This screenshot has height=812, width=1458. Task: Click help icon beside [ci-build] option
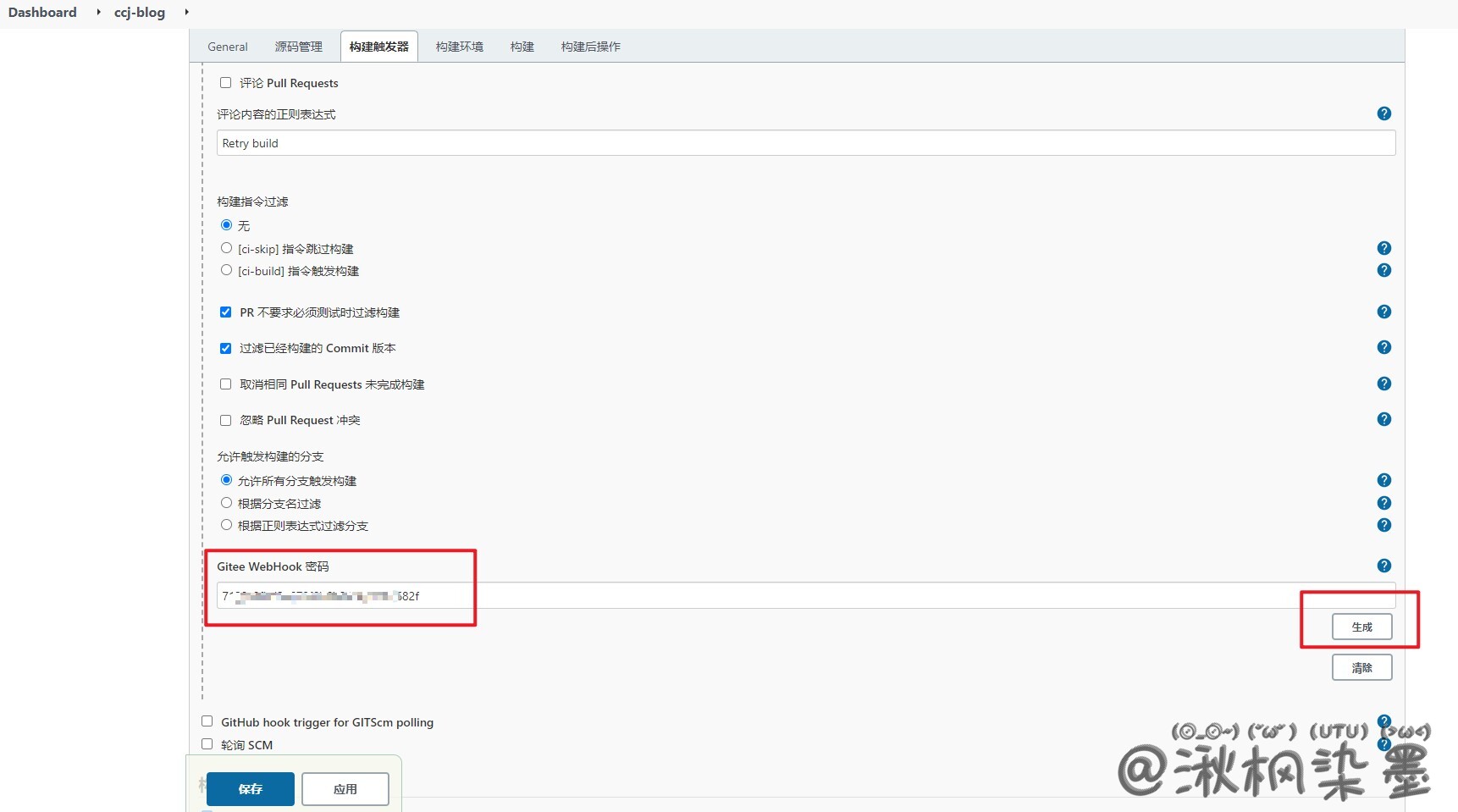point(1383,270)
